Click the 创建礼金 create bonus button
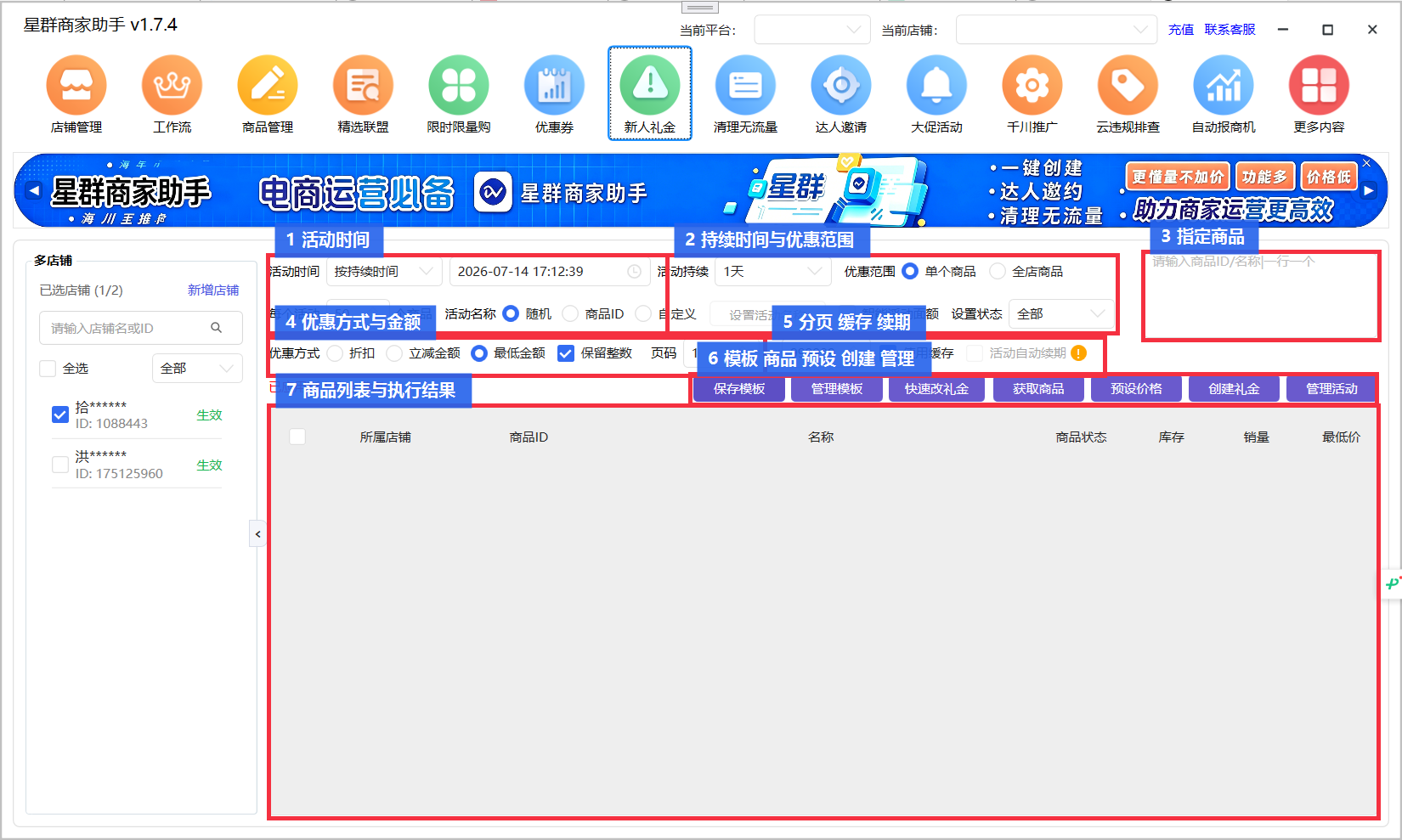The image size is (1402, 840). pyautogui.click(x=1234, y=389)
